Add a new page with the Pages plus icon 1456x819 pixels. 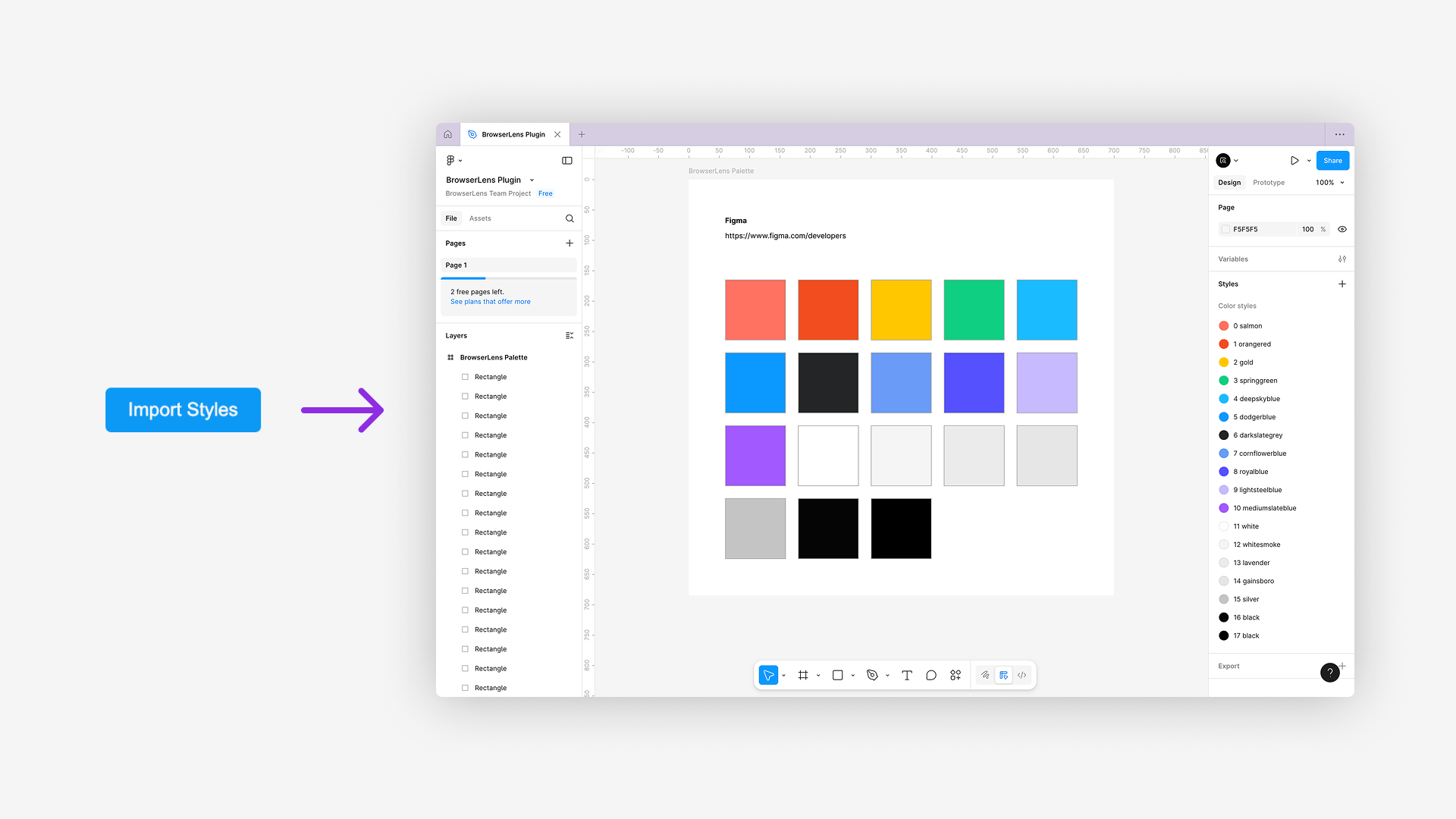coord(570,243)
